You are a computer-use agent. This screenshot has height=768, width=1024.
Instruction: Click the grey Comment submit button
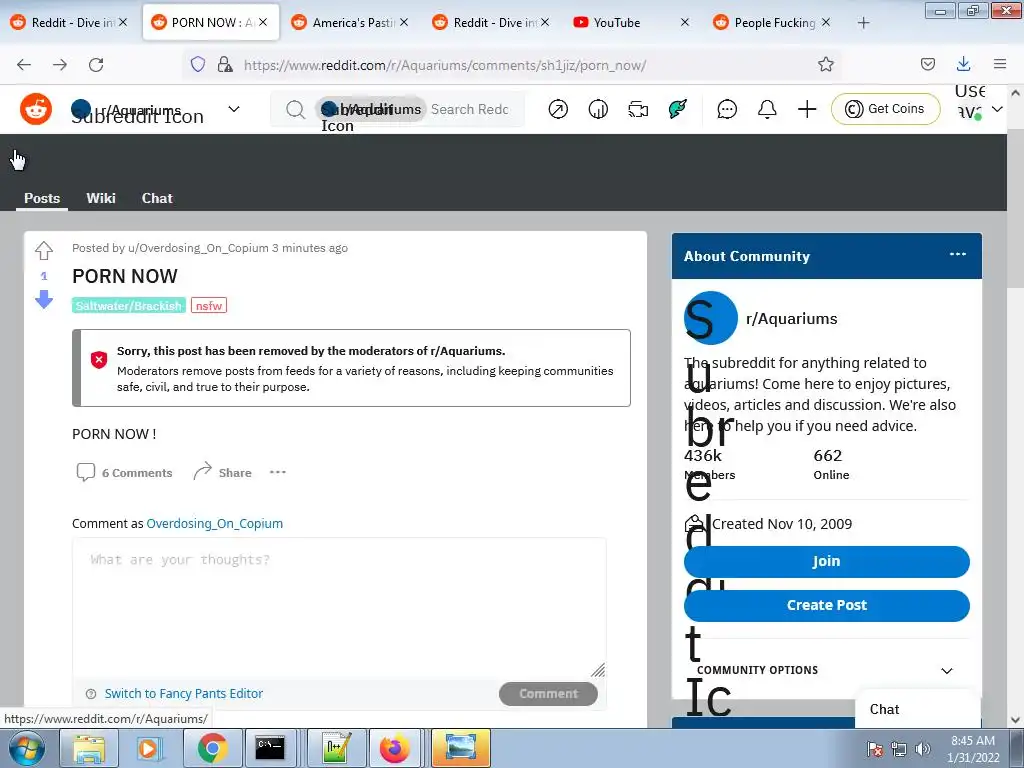pos(548,694)
